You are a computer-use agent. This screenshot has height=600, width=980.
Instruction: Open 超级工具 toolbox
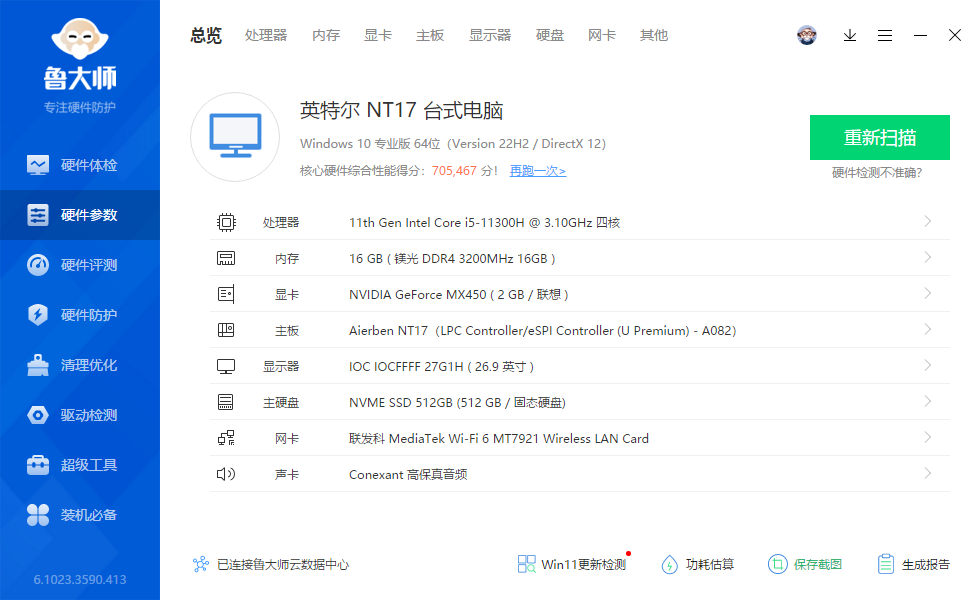point(79,465)
